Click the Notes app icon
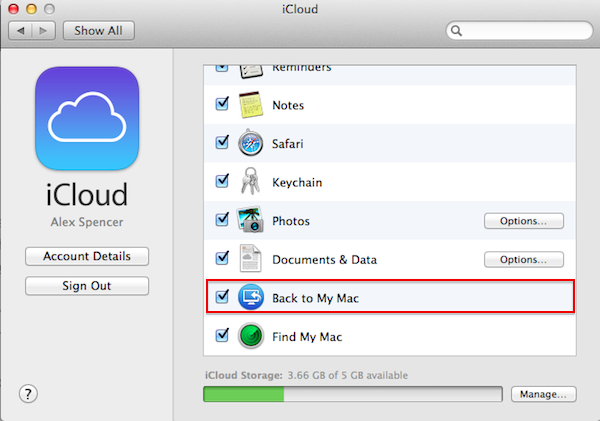 (251, 105)
